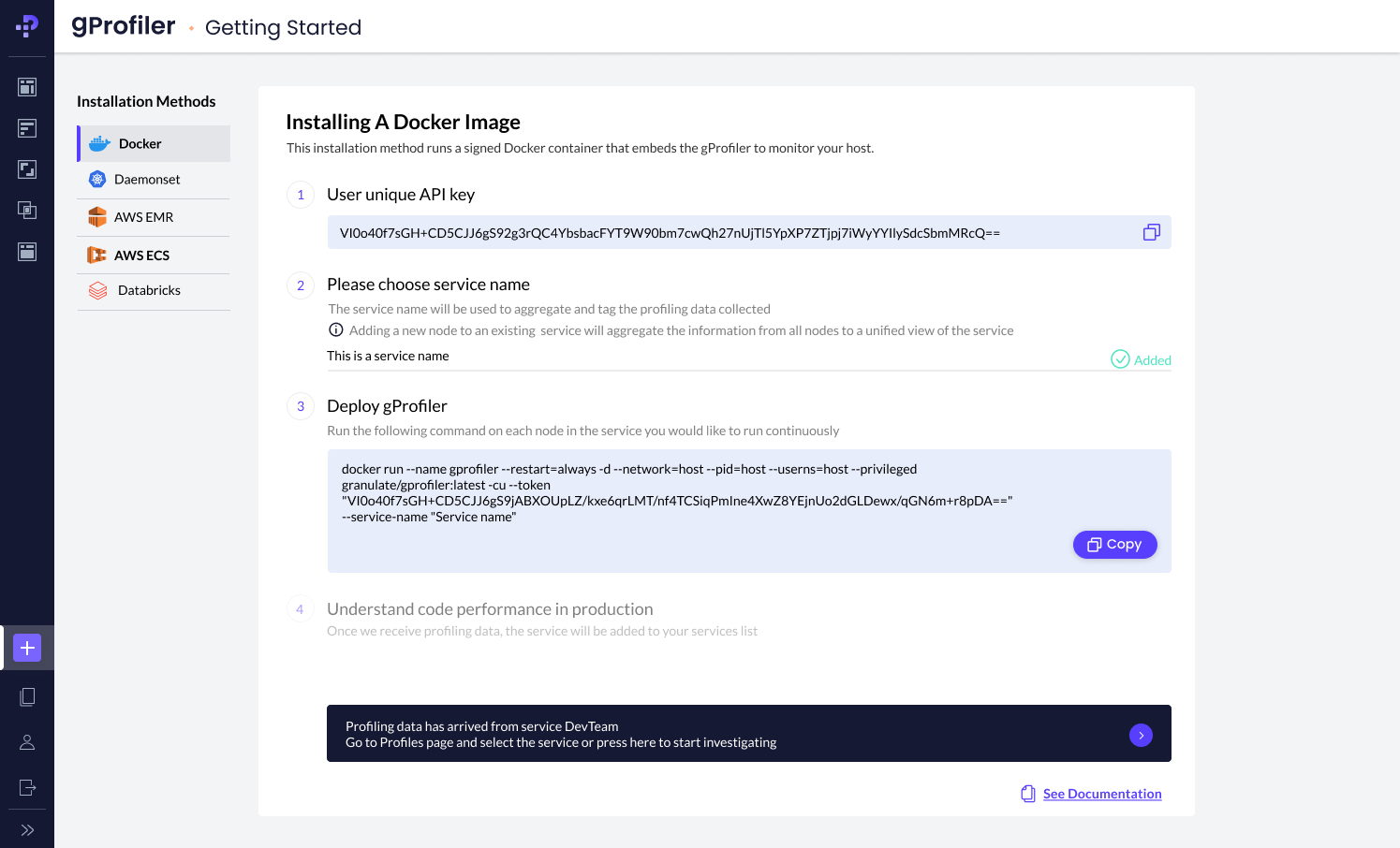Click the horizontal bars profile icon in the sidebar

tap(27, 128)
